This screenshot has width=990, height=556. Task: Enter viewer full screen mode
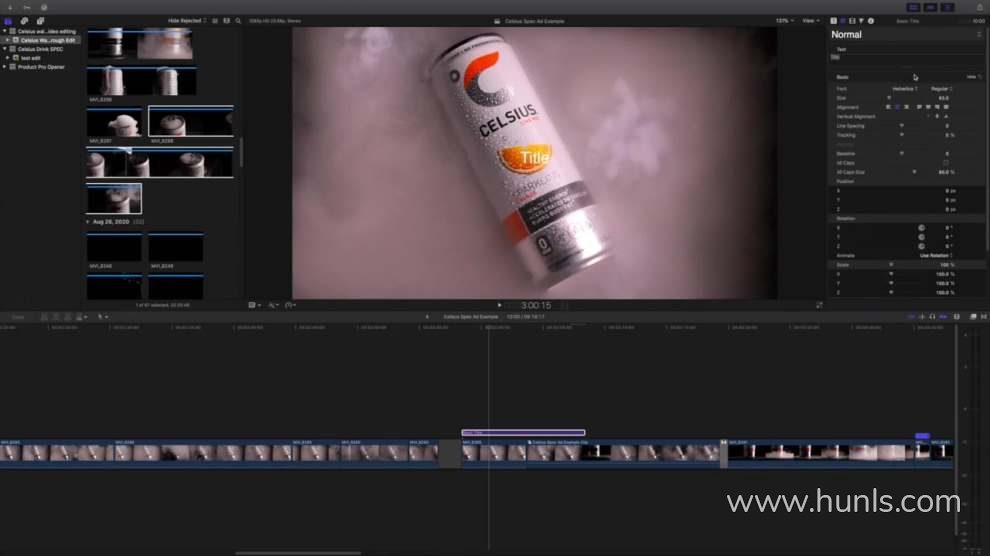pos(820,305)
